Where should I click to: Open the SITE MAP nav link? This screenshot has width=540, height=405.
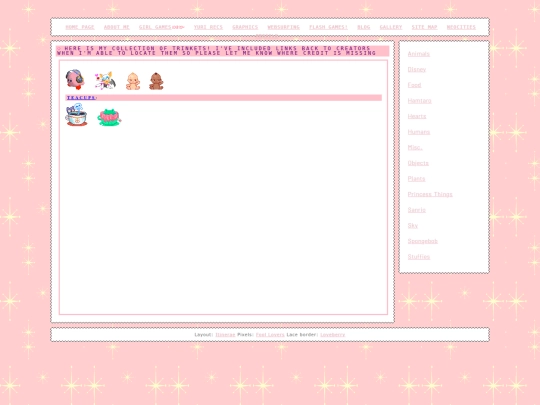[x=424, y=27]
